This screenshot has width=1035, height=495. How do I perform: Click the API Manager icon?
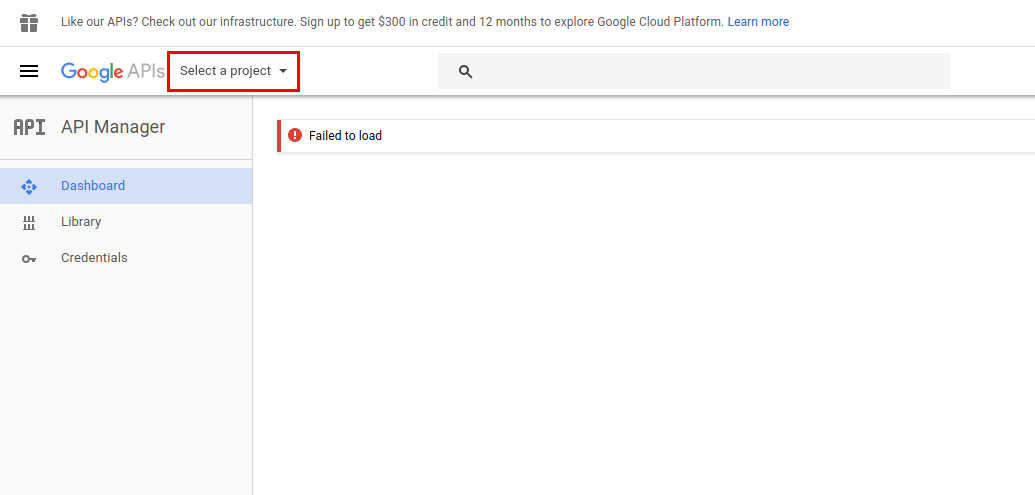pyautogui.click(x=30, y=127)
